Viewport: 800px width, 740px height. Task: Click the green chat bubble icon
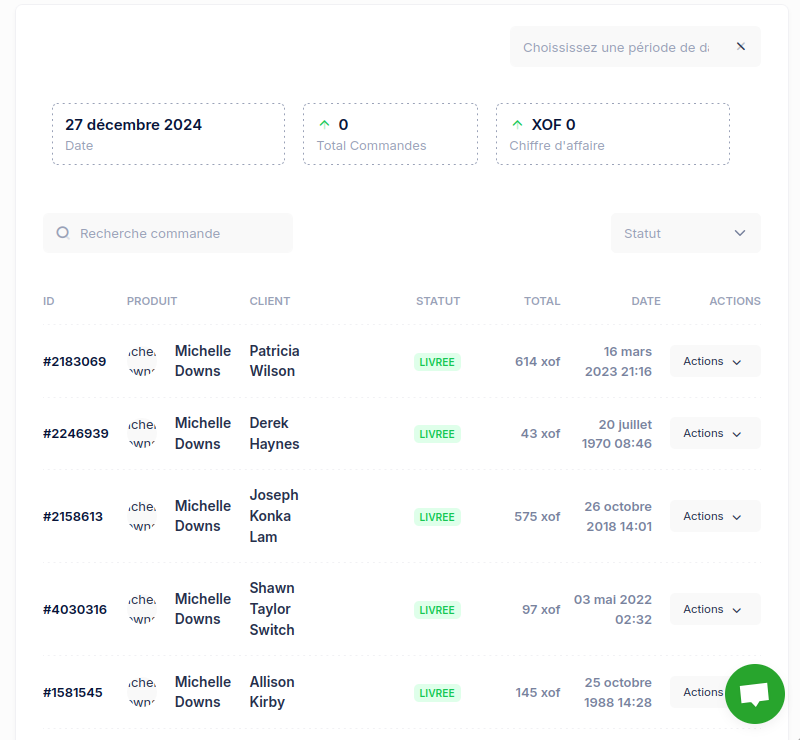[754, 694]
